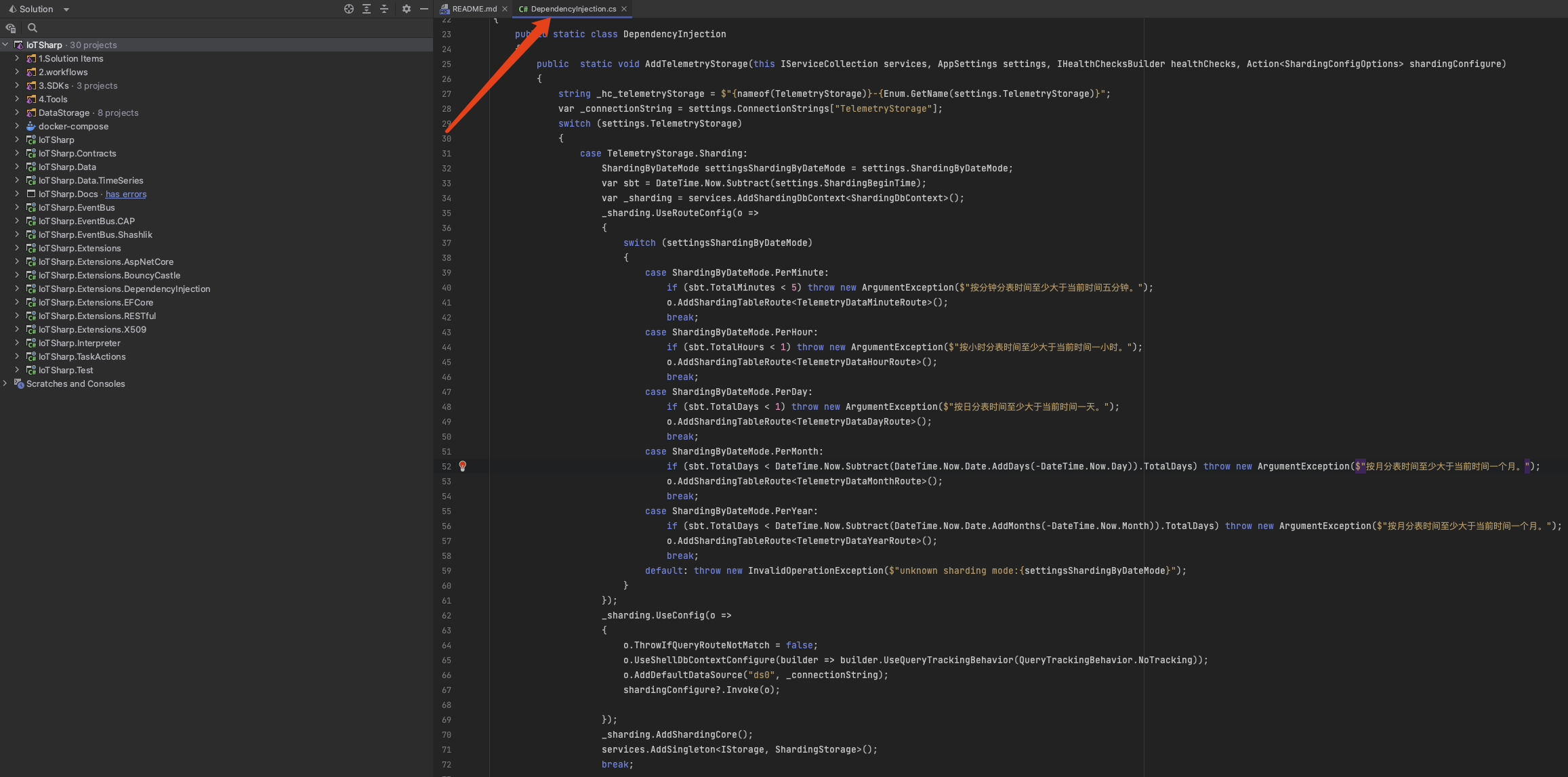Click the search icon in the Solution panel
The image size is (1568, 777).
33,28
